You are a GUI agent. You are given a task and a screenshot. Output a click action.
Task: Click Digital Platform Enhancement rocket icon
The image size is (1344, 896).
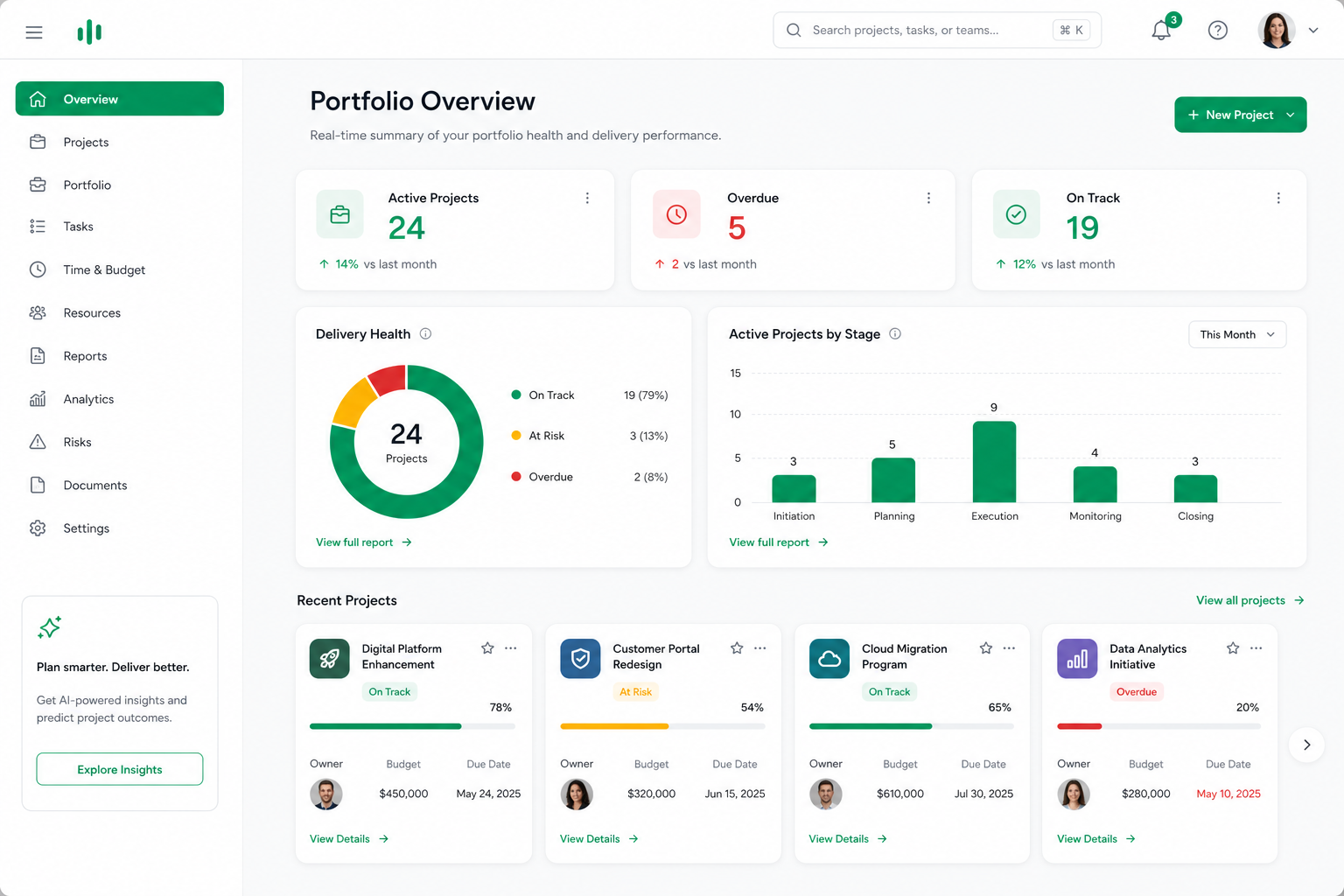[330, 659]
